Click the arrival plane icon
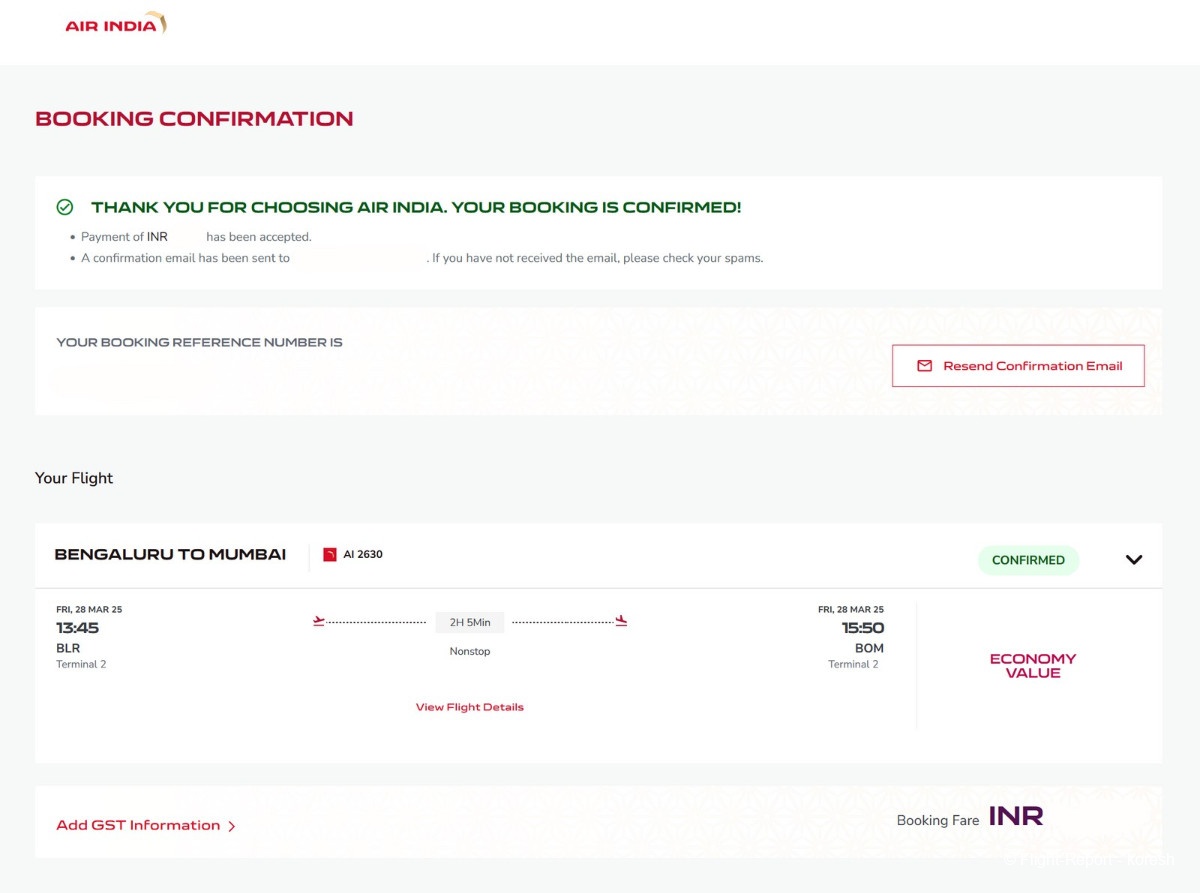This screenshot has height=893, width=1200. [621, 621]
